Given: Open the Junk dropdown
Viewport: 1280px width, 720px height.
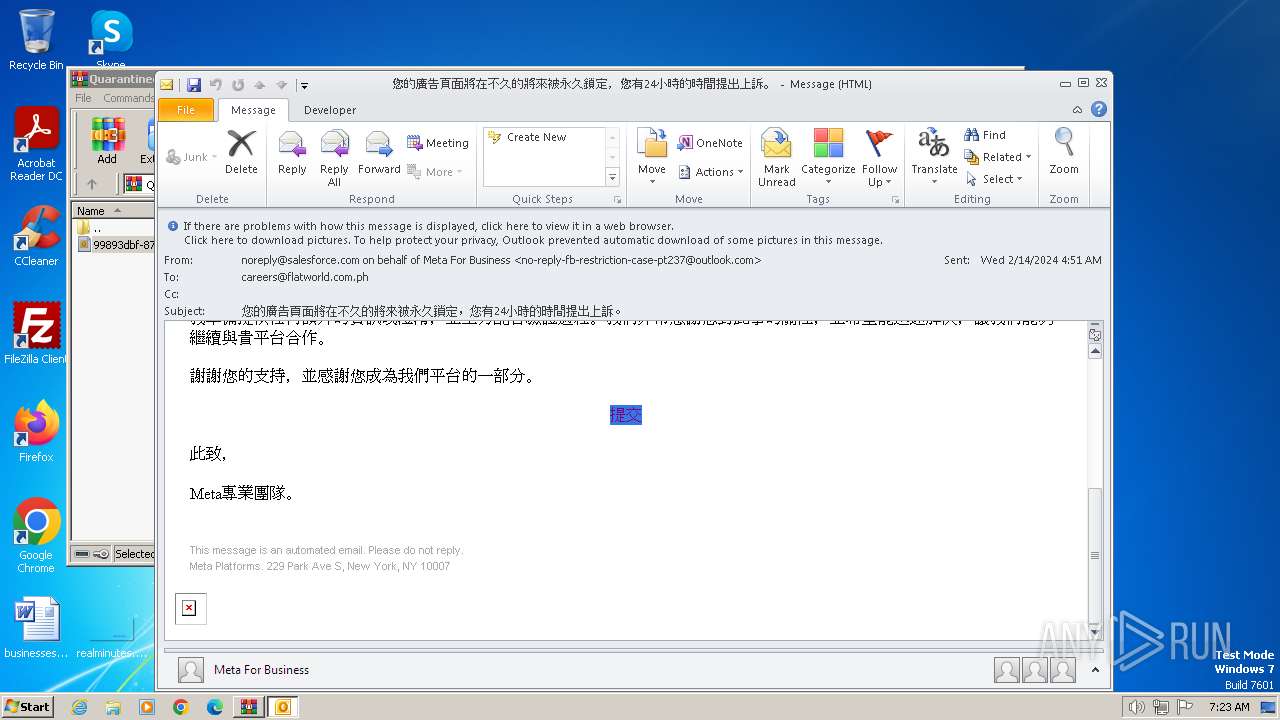Looking at the screenshot, I should point(191,157).
